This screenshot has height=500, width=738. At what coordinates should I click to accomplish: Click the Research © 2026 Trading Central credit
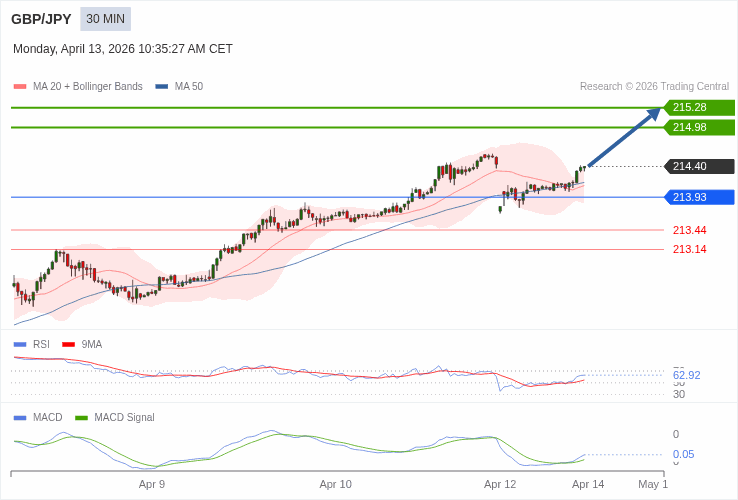click(654, 87)
